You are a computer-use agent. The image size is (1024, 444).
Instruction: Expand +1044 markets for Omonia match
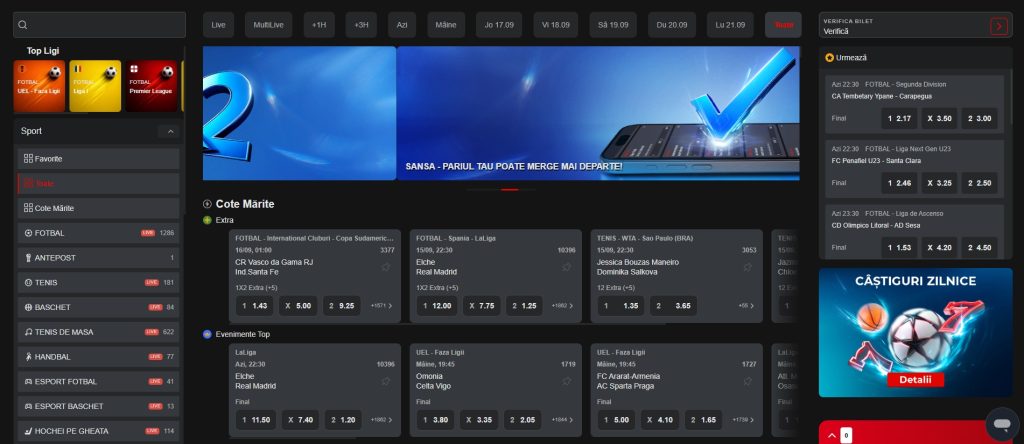(x=562, y=420)
